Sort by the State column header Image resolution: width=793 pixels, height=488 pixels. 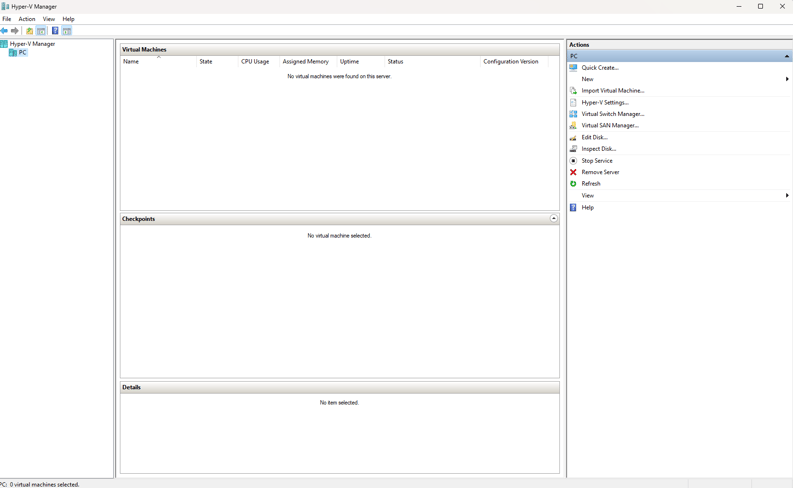tap(217, 62)
